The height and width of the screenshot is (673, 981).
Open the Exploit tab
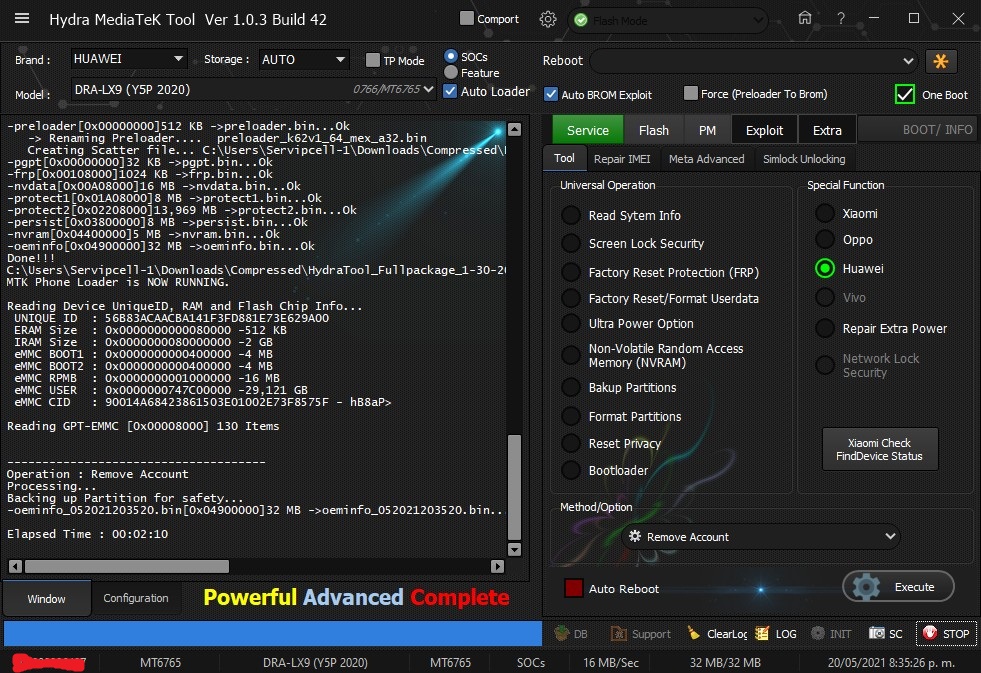(764, 130)
